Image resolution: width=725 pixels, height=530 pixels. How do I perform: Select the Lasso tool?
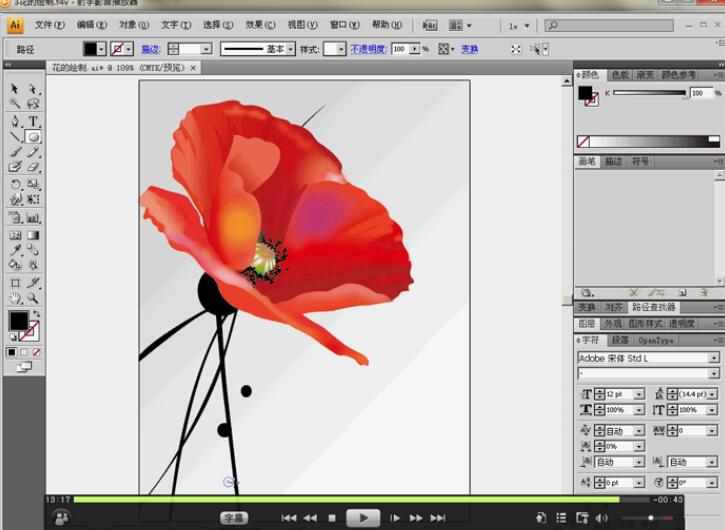(x=32, y=103)
